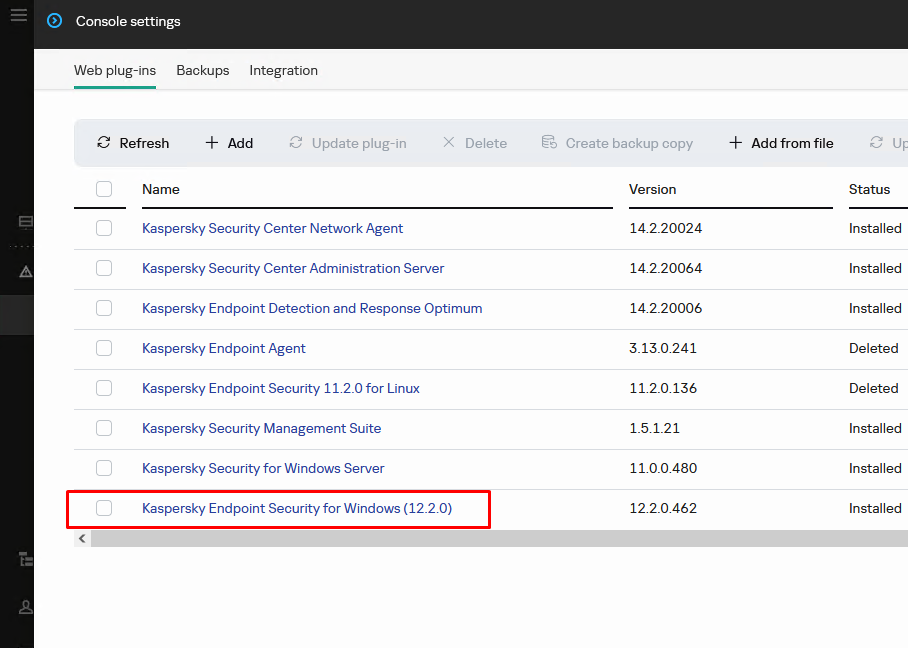The width and height of the screenshot is (908, 648).
Task: Open Kaspersky Security Center Administration Server link
Action: click(x=293, y=268)
